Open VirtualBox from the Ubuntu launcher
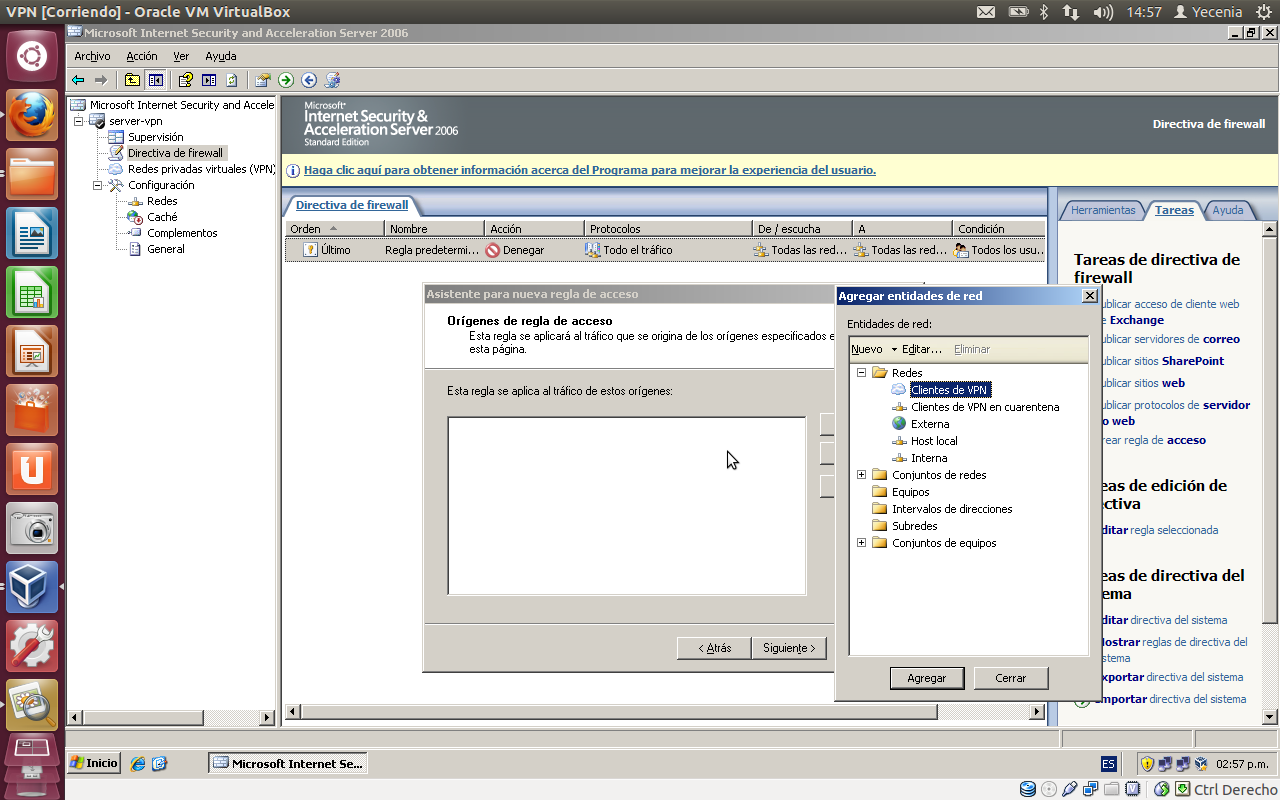The height and width of the screenshot is (800, 1280). click(x=32, y=587)
